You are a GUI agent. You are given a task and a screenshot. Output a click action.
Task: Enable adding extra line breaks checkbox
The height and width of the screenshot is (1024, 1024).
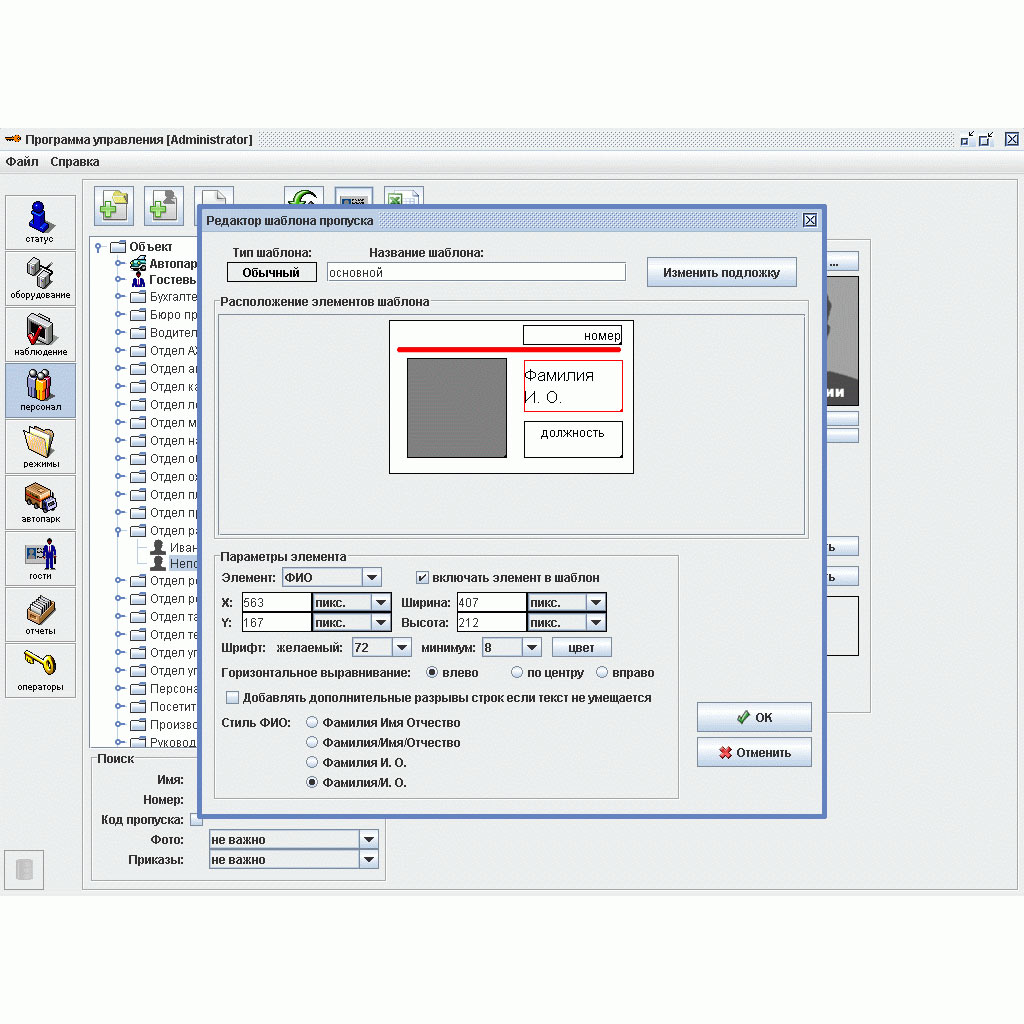233,698
